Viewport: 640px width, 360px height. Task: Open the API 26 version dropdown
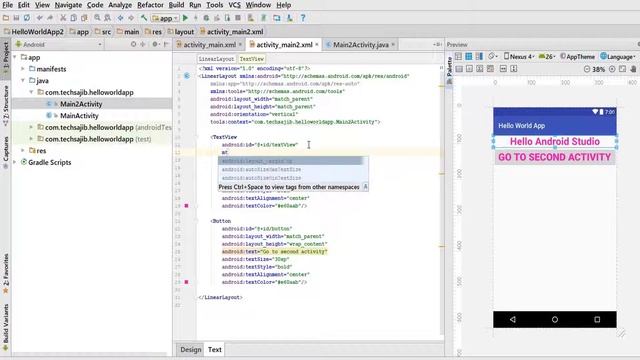click(x=547, y=56)
